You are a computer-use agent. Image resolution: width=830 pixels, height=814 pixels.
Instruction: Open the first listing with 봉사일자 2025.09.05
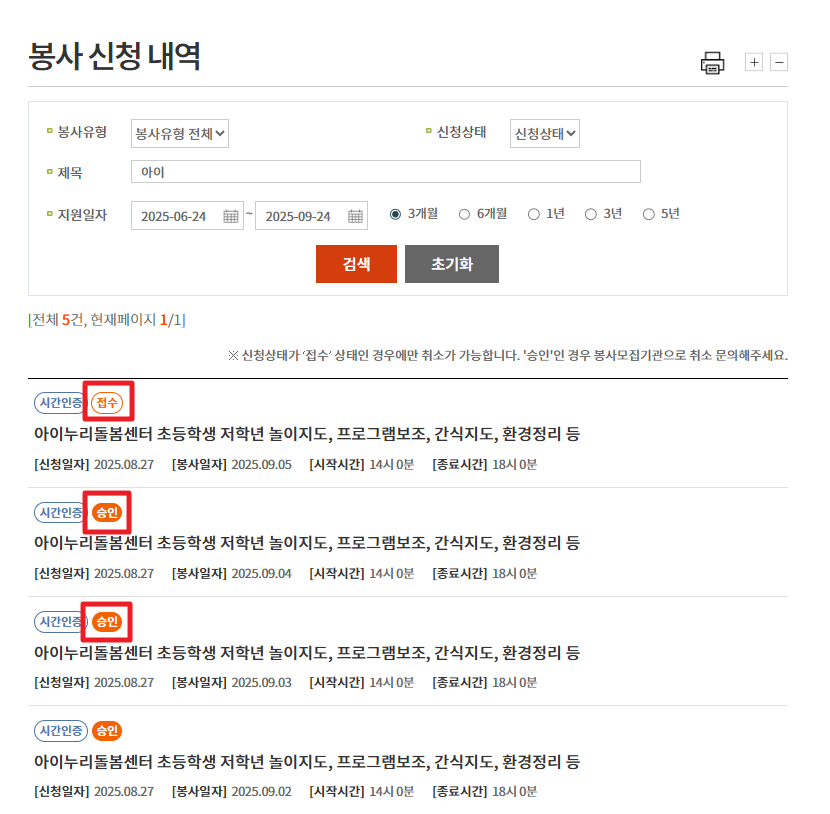[307, 434]
